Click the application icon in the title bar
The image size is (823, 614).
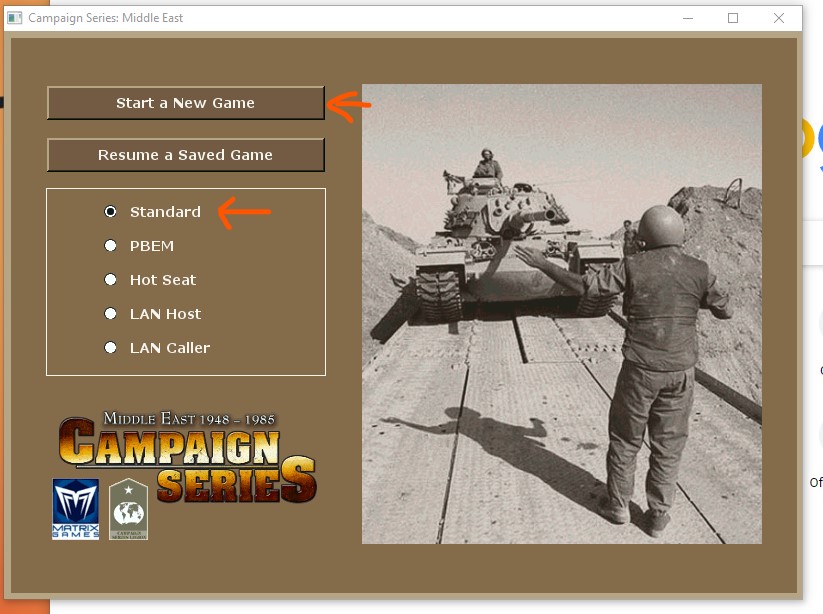click(x=16, y=17)
